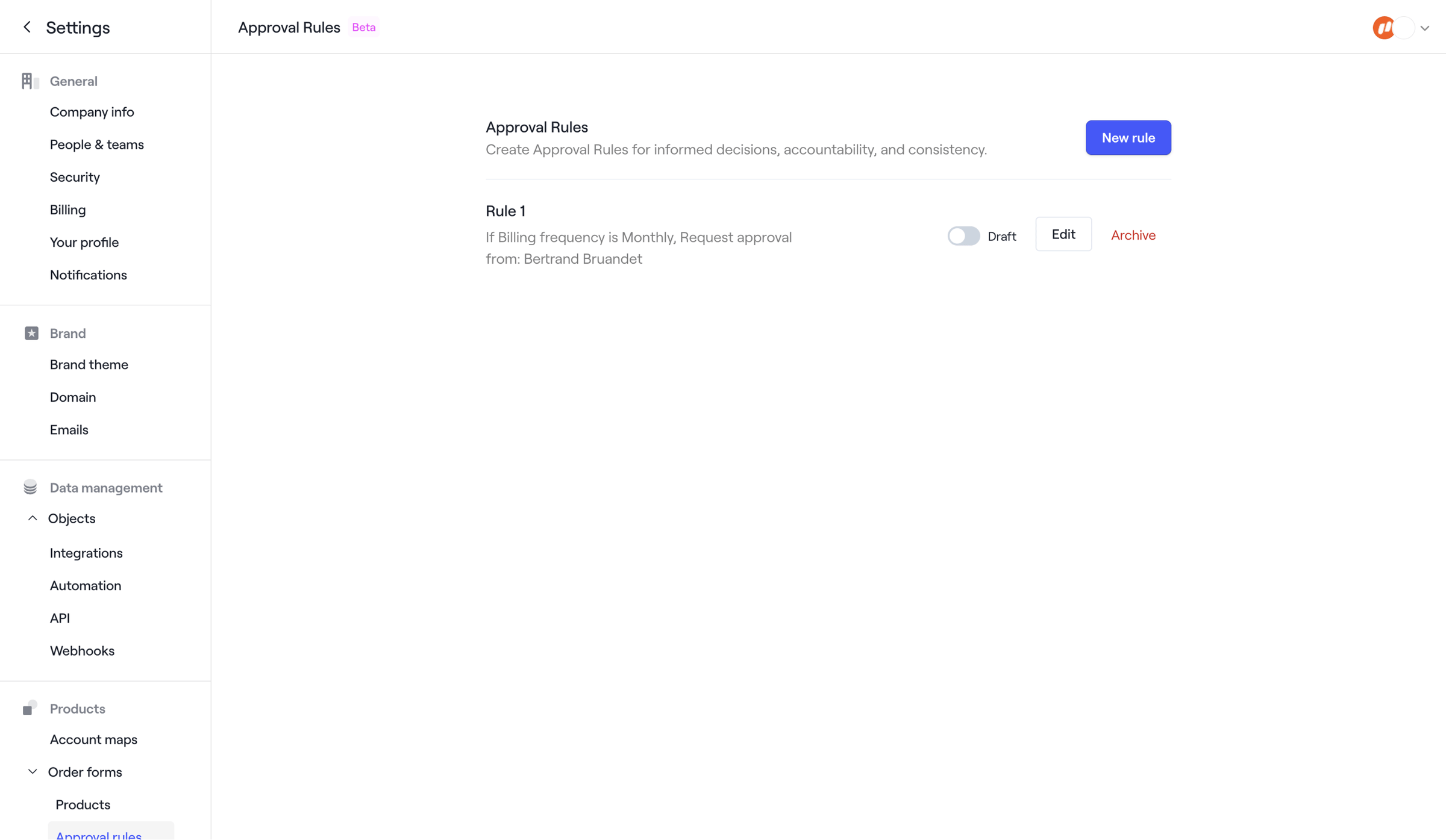
Task: Click the Rule 1 title
Action: click(x=505, y=211)
